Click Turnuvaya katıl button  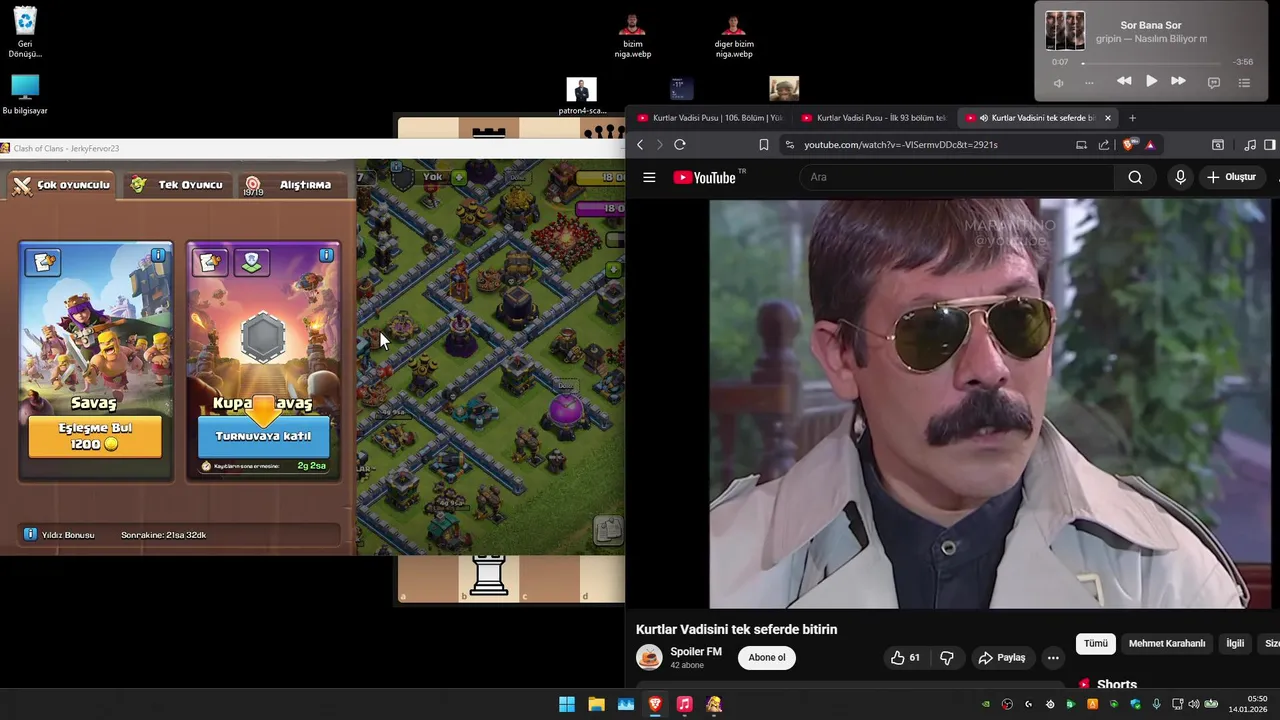coord(263,436)
